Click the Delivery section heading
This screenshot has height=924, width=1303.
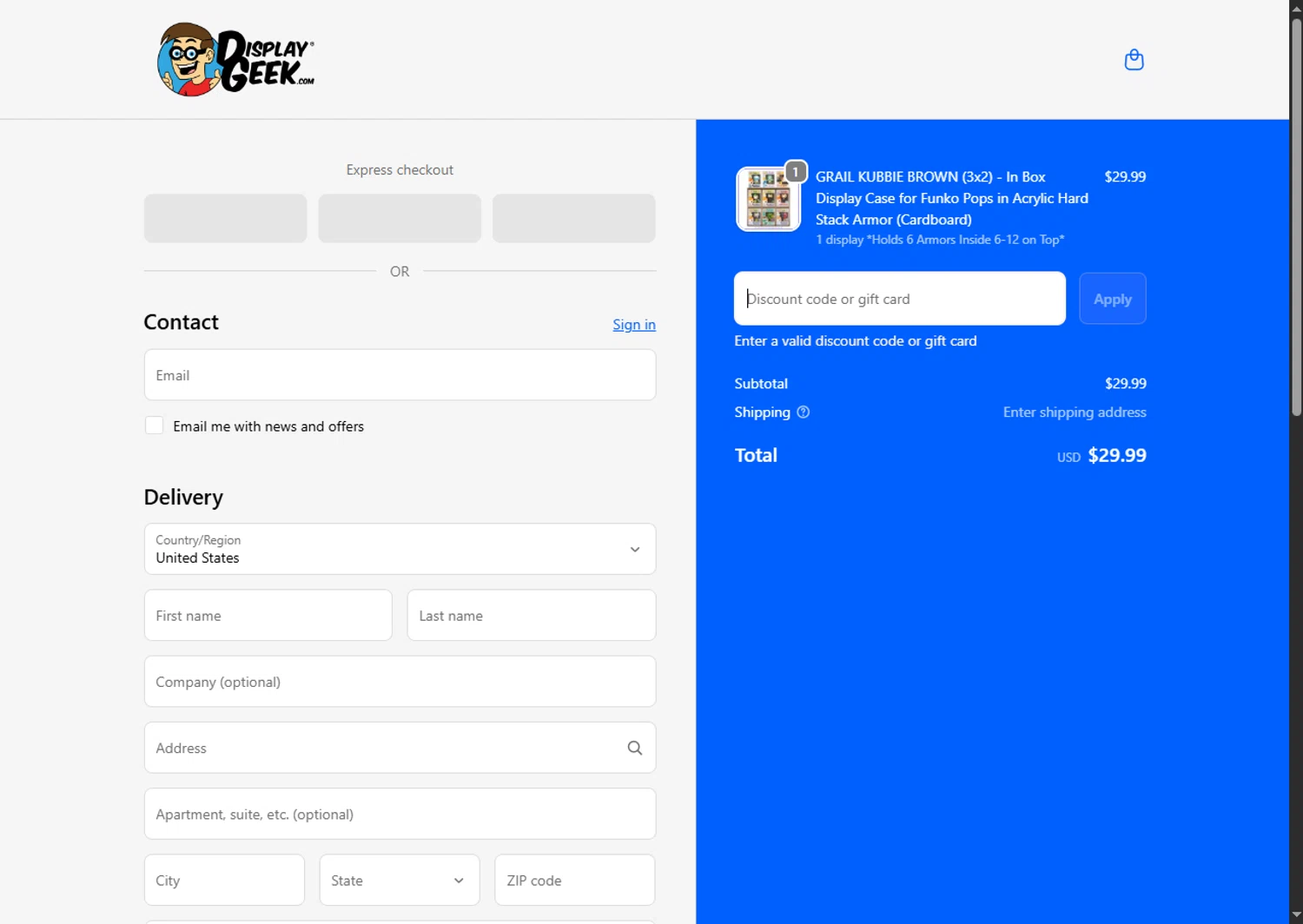183,498
